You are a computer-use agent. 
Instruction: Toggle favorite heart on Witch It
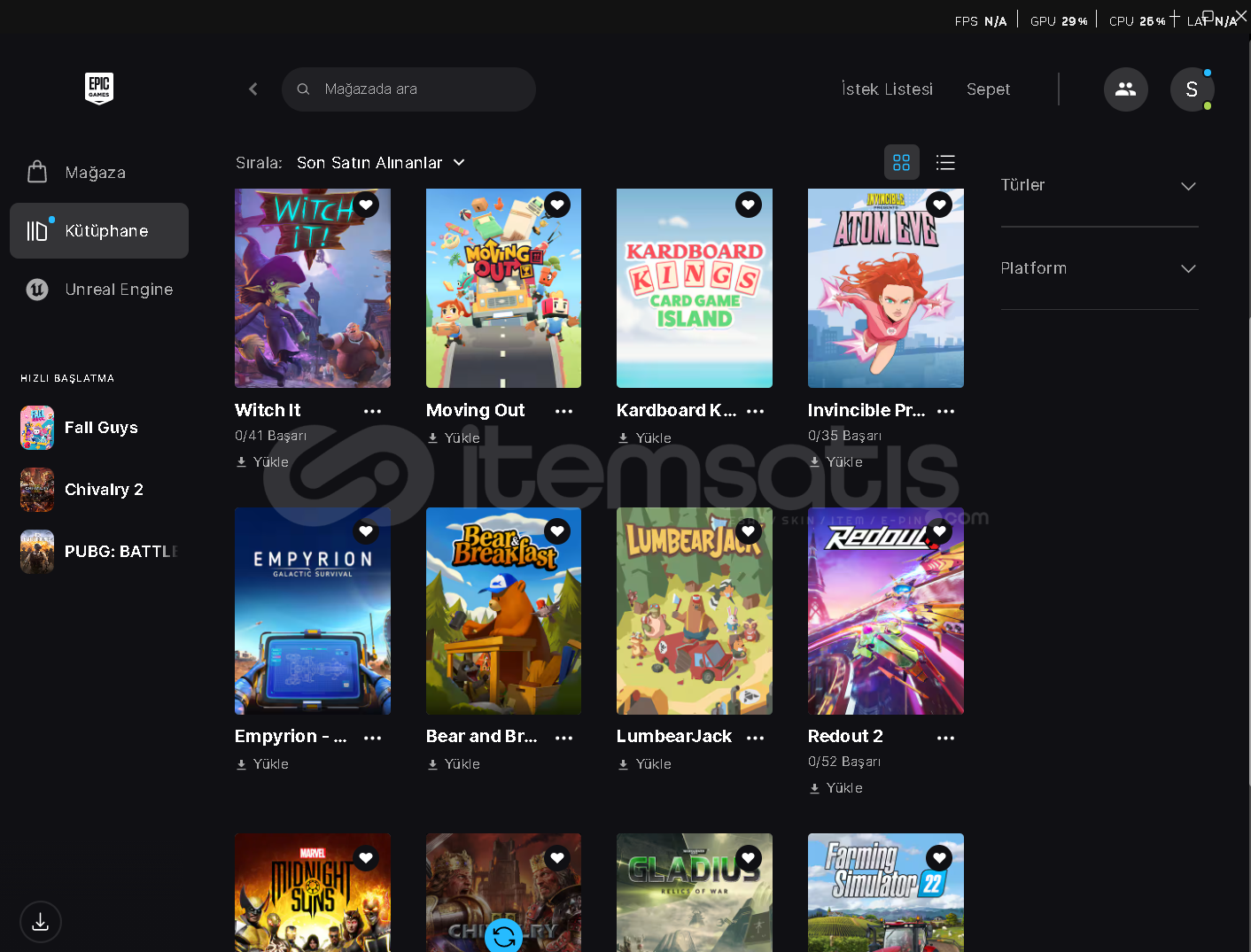click(366, 205)
